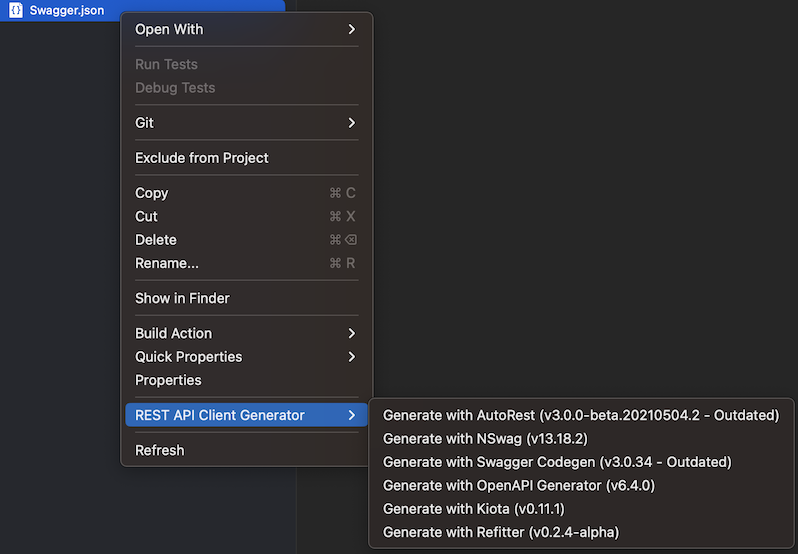Expand the Build Action chevron
This screenshot has width=798, height=554.
[352, 334]
